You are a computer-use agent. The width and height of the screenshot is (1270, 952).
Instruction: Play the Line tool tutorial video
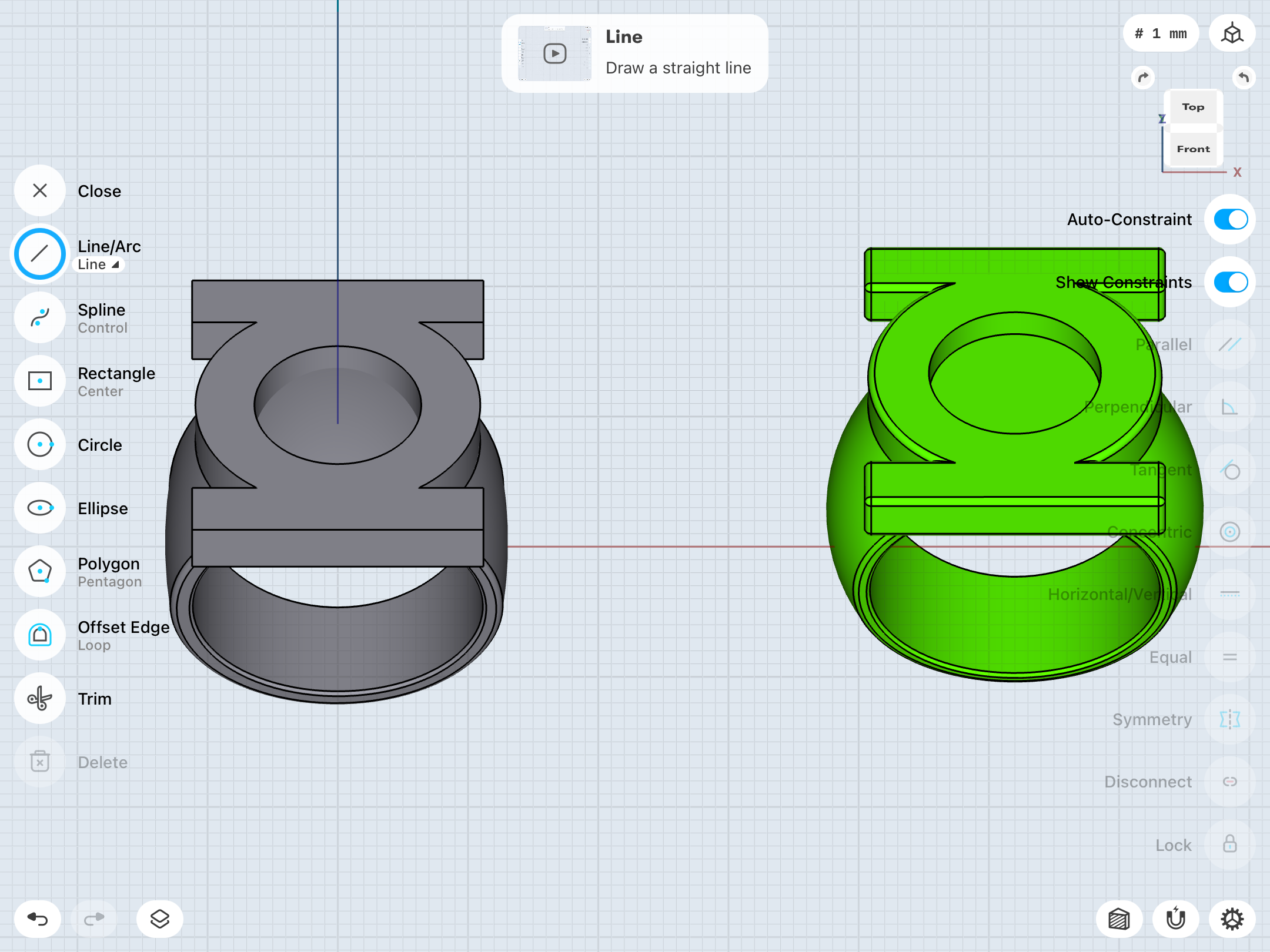(554, 53)
